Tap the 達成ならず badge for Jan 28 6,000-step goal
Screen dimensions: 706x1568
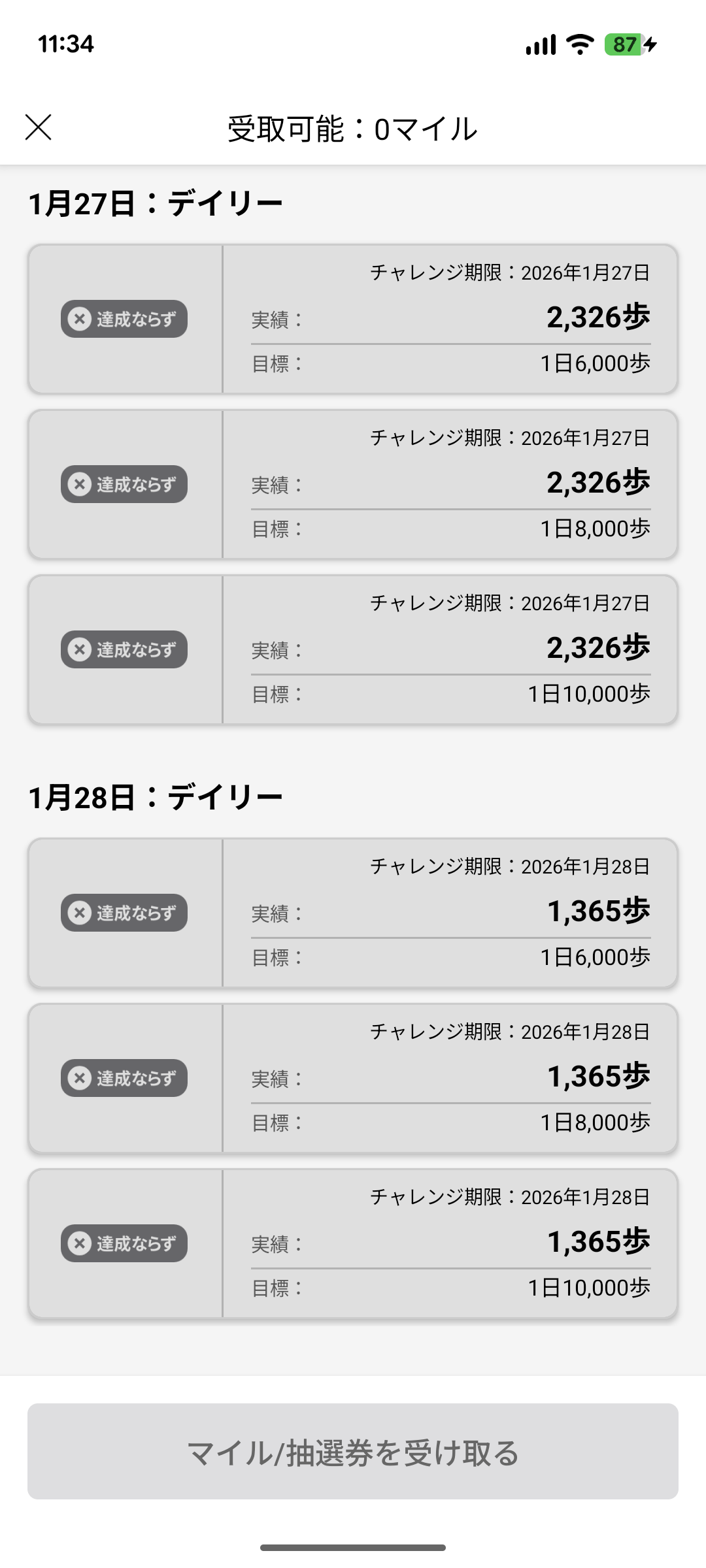[124, 913]
